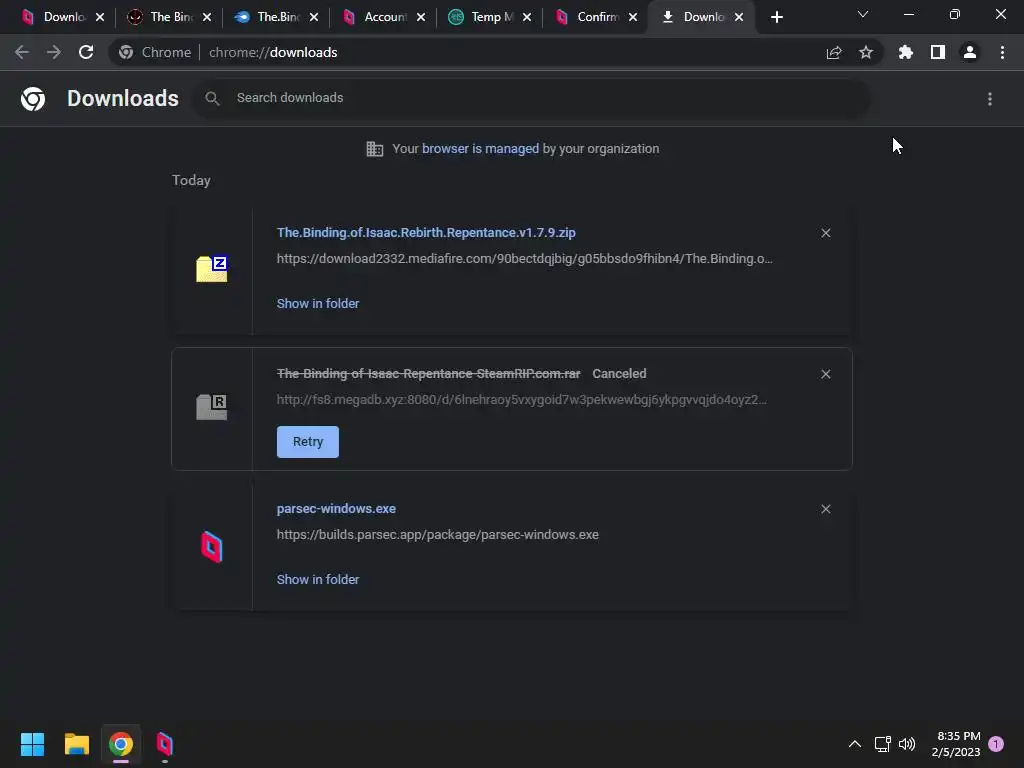The width and height of the screenshot is (1024, 768).
Task: Close the Temp M tab
Action: [527, 17]
